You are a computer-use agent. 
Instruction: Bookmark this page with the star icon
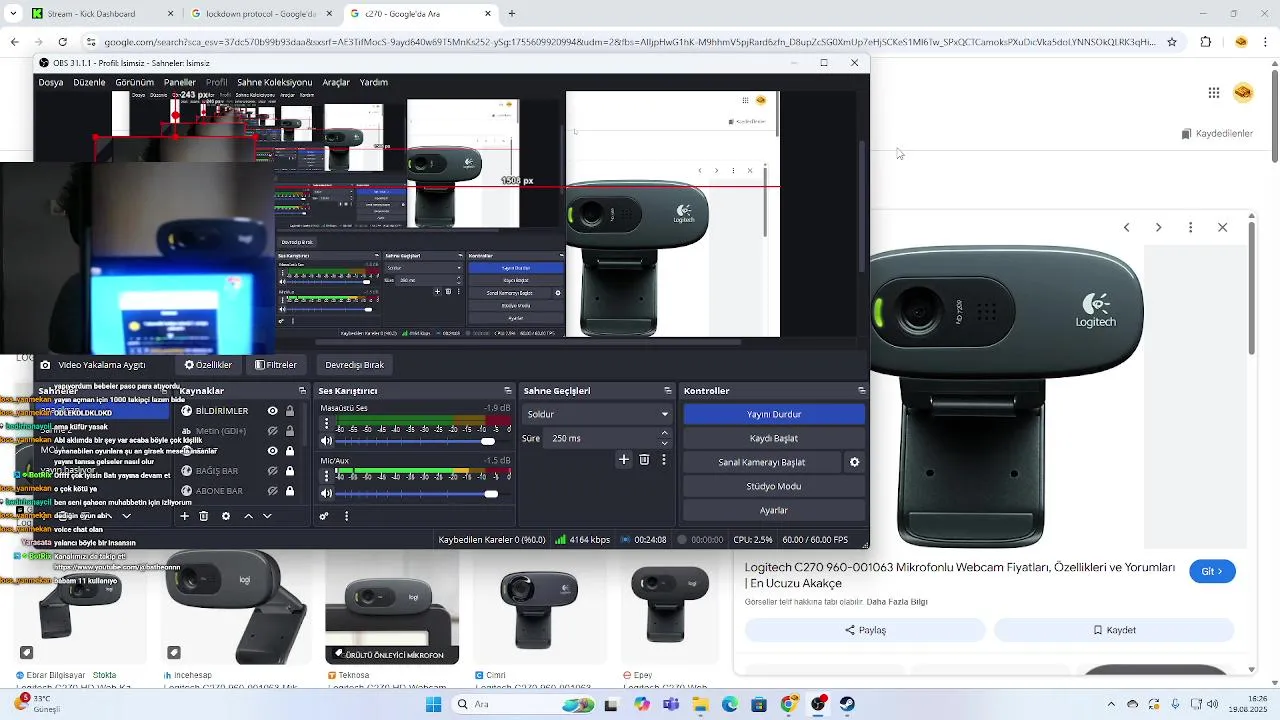[x=1173, y=42]
